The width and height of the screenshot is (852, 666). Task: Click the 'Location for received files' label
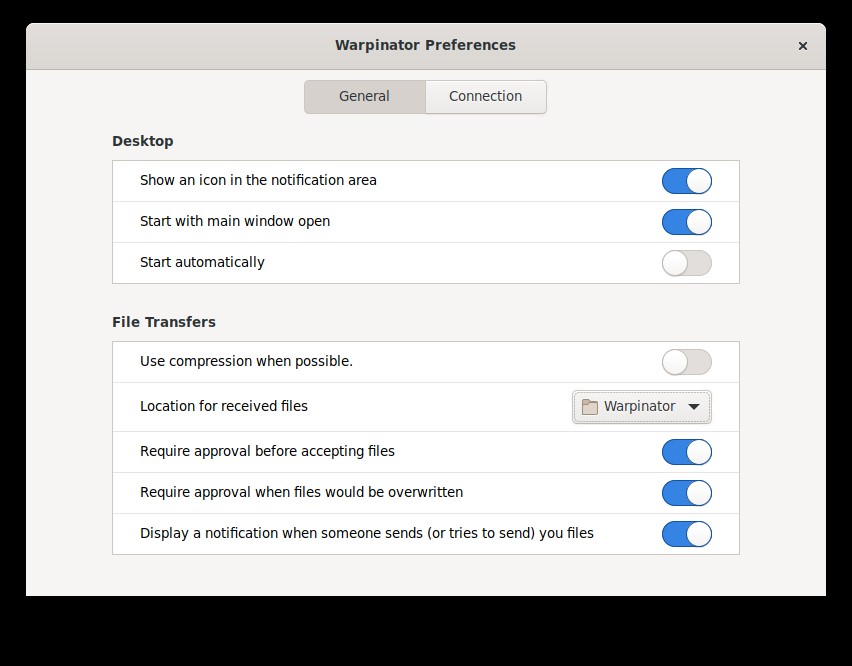tap(224, 406)
